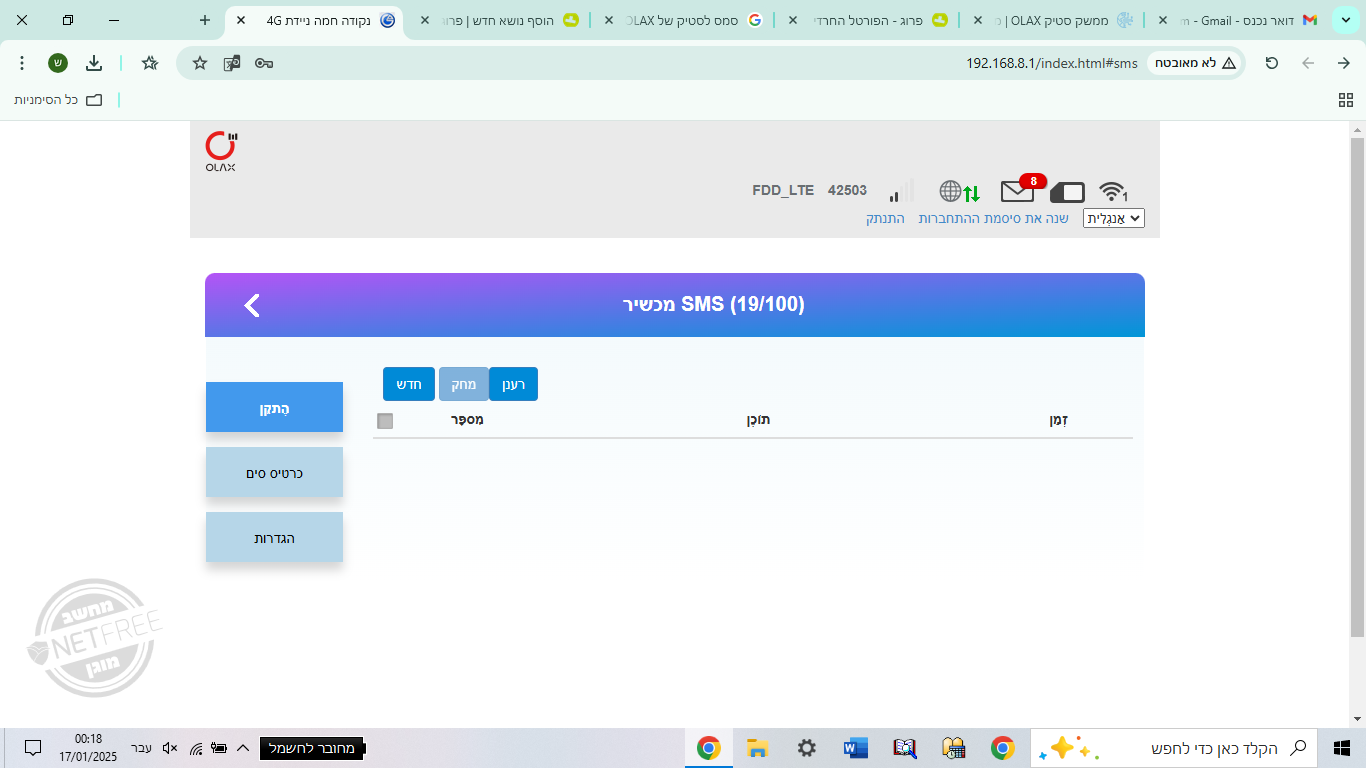Click the disconnect link
Viewport: 1366px width, 768px height.
coord(885,218)
